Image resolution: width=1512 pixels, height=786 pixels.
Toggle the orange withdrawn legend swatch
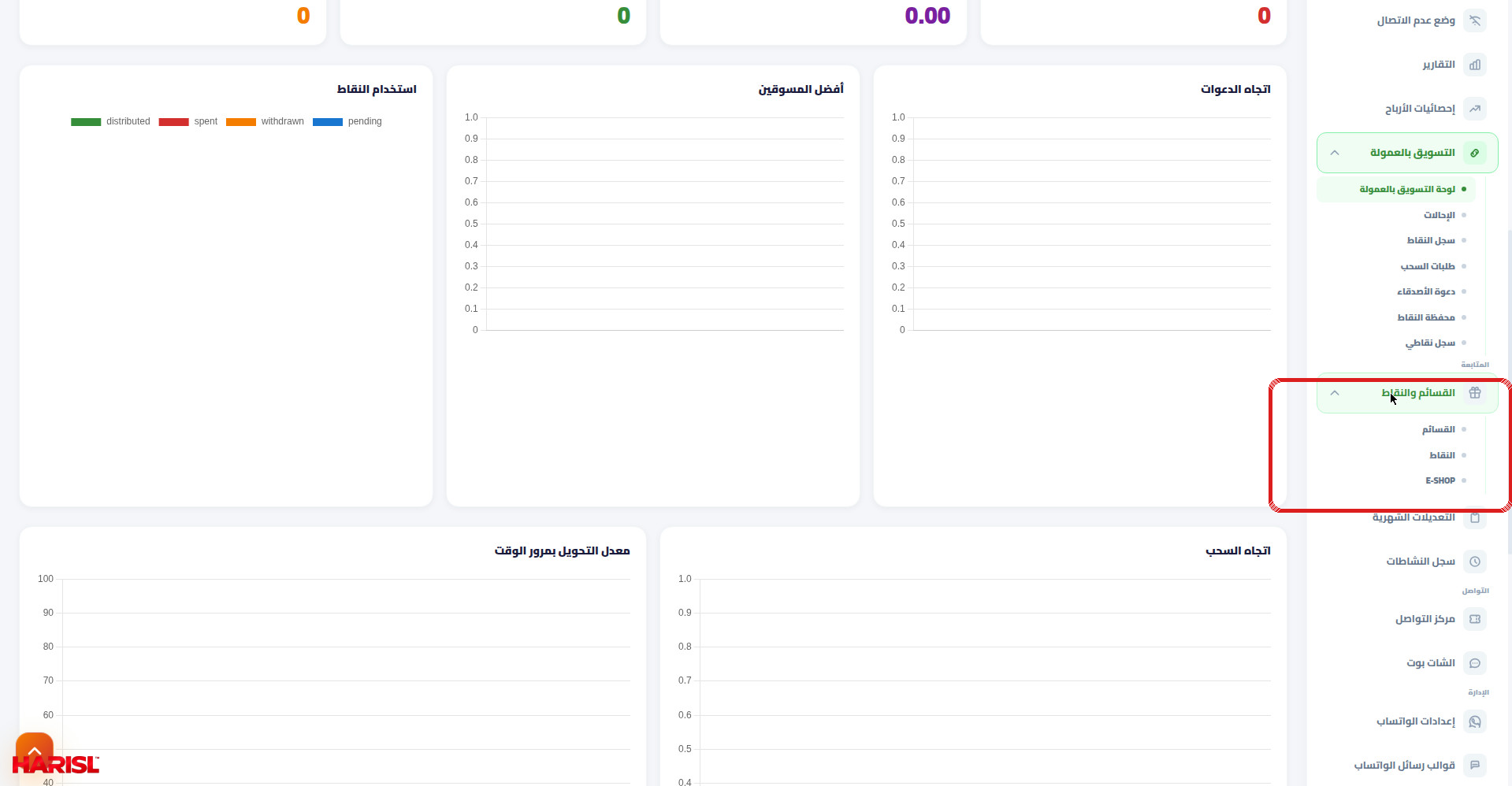(241, 122)
